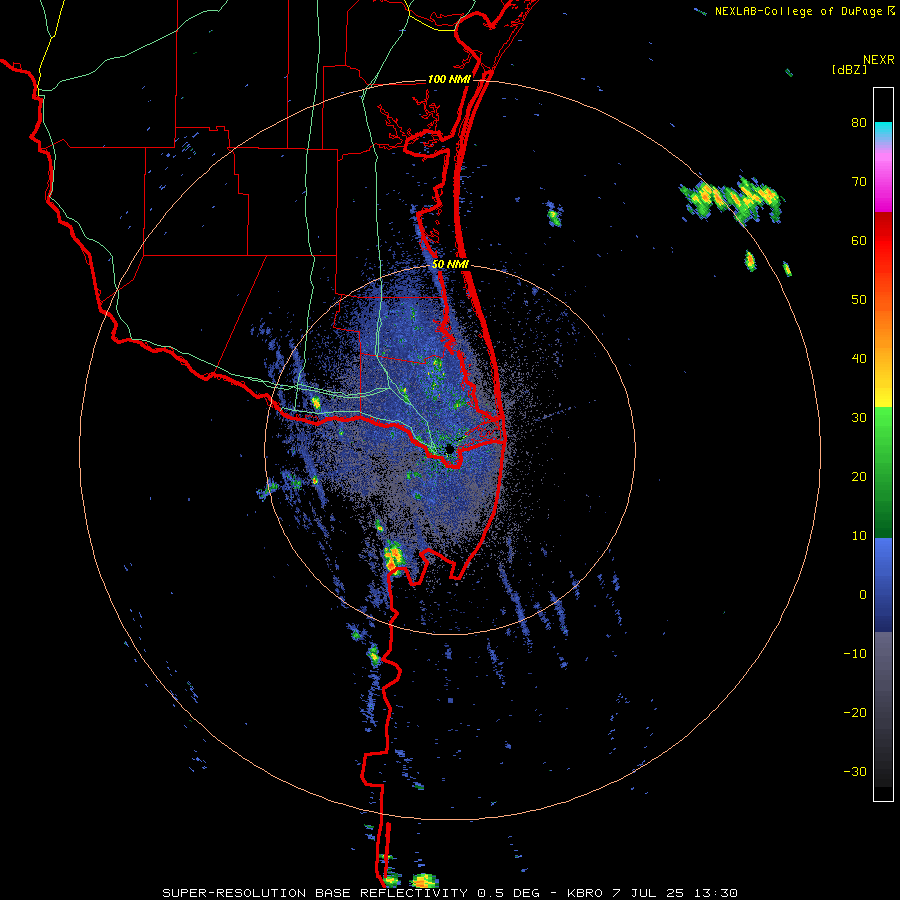
Task: Click the 70 value on the dBZ scale
Action: coord(859,182)
